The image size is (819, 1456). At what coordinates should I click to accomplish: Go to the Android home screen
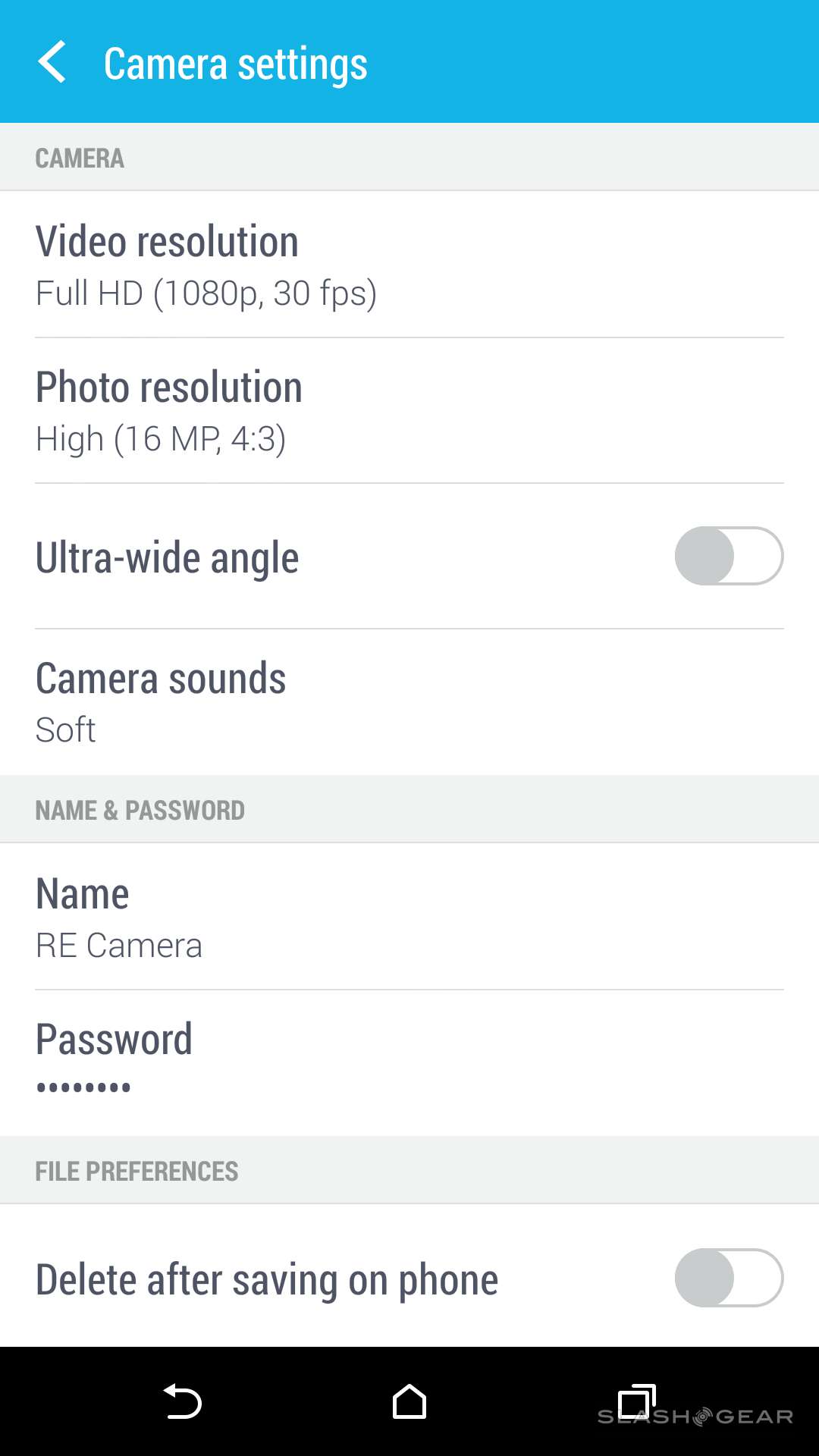[409, 1401]
